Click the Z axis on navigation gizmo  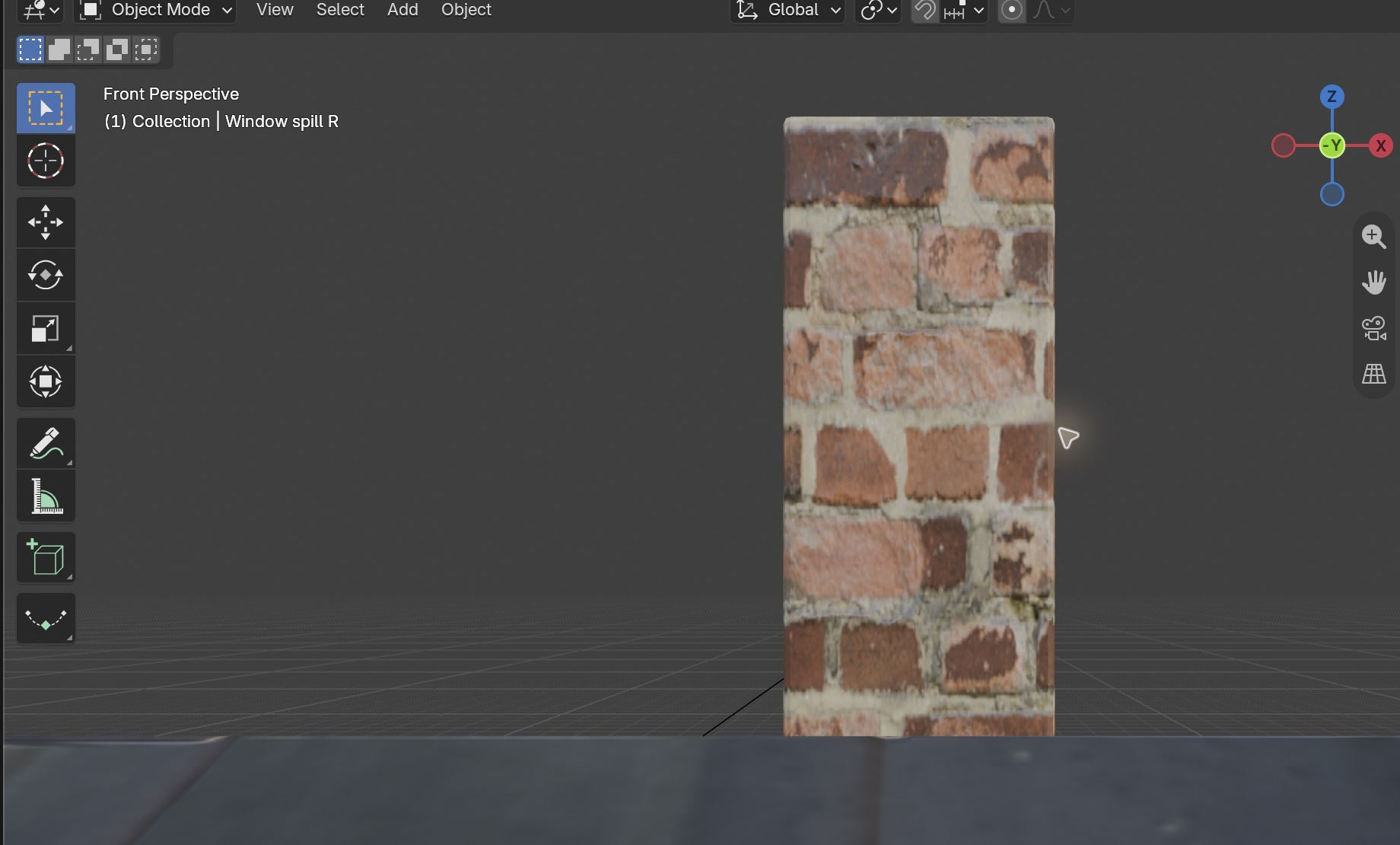click(1332, 97)
